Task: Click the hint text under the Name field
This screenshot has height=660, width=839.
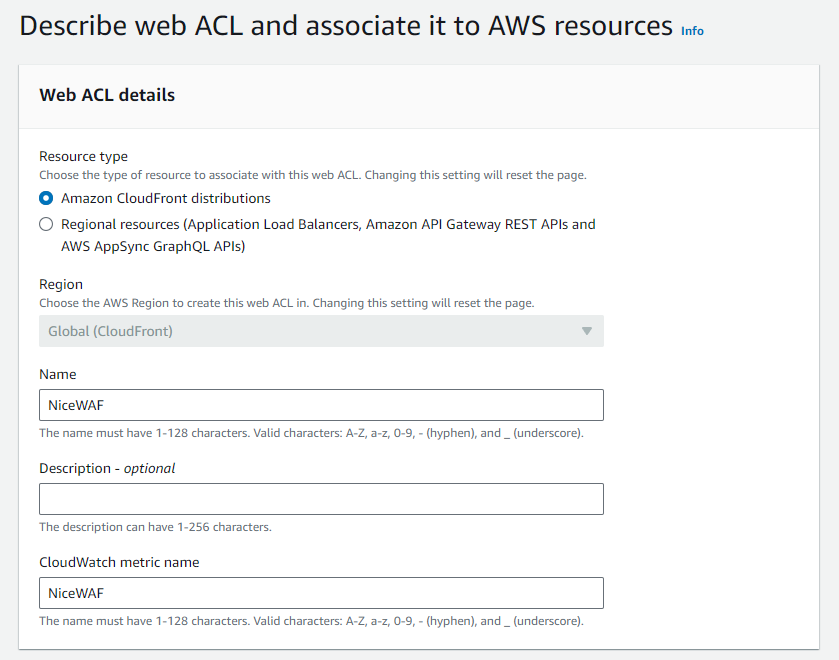Action: click(x=311, y=433)
